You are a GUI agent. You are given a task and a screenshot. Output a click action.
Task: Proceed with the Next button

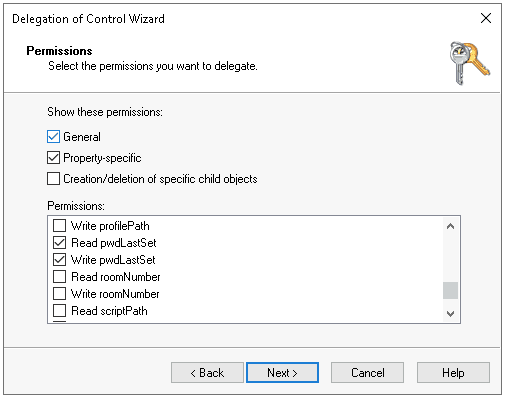point(282,373)
